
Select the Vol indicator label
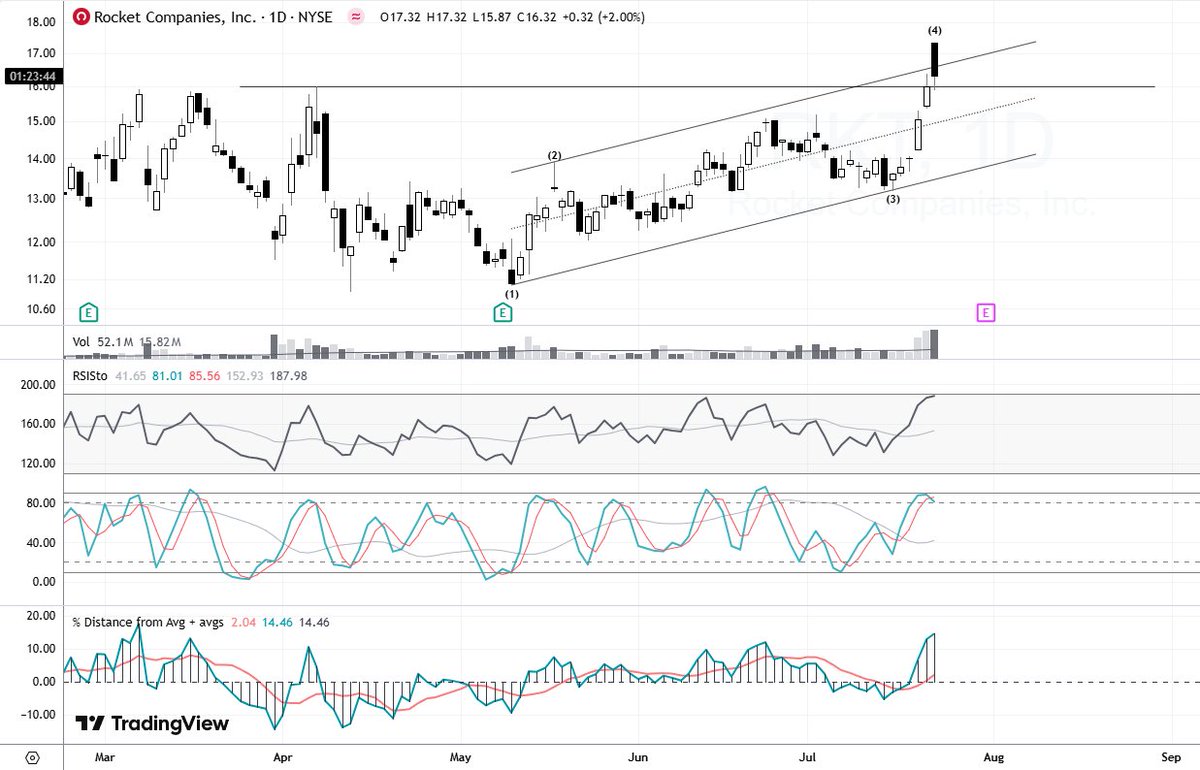pos(81,342)
